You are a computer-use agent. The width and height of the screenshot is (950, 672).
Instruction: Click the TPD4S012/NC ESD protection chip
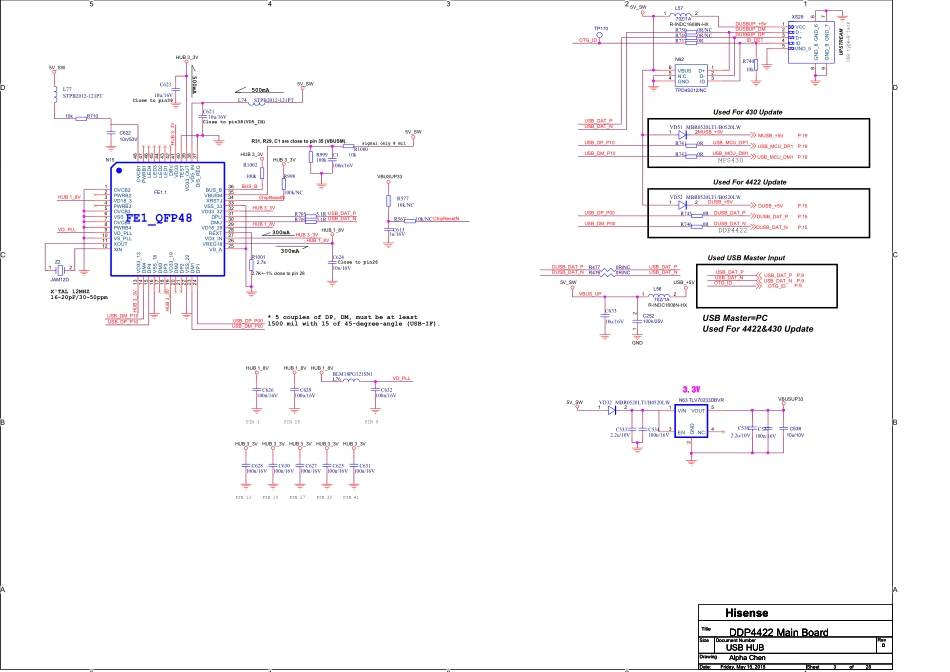692,76
